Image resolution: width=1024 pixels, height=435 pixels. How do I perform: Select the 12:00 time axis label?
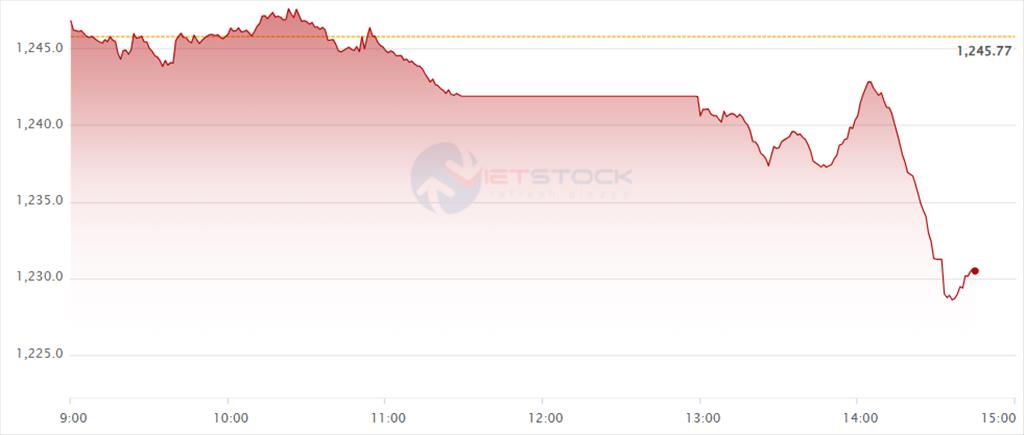click(542, 417)
